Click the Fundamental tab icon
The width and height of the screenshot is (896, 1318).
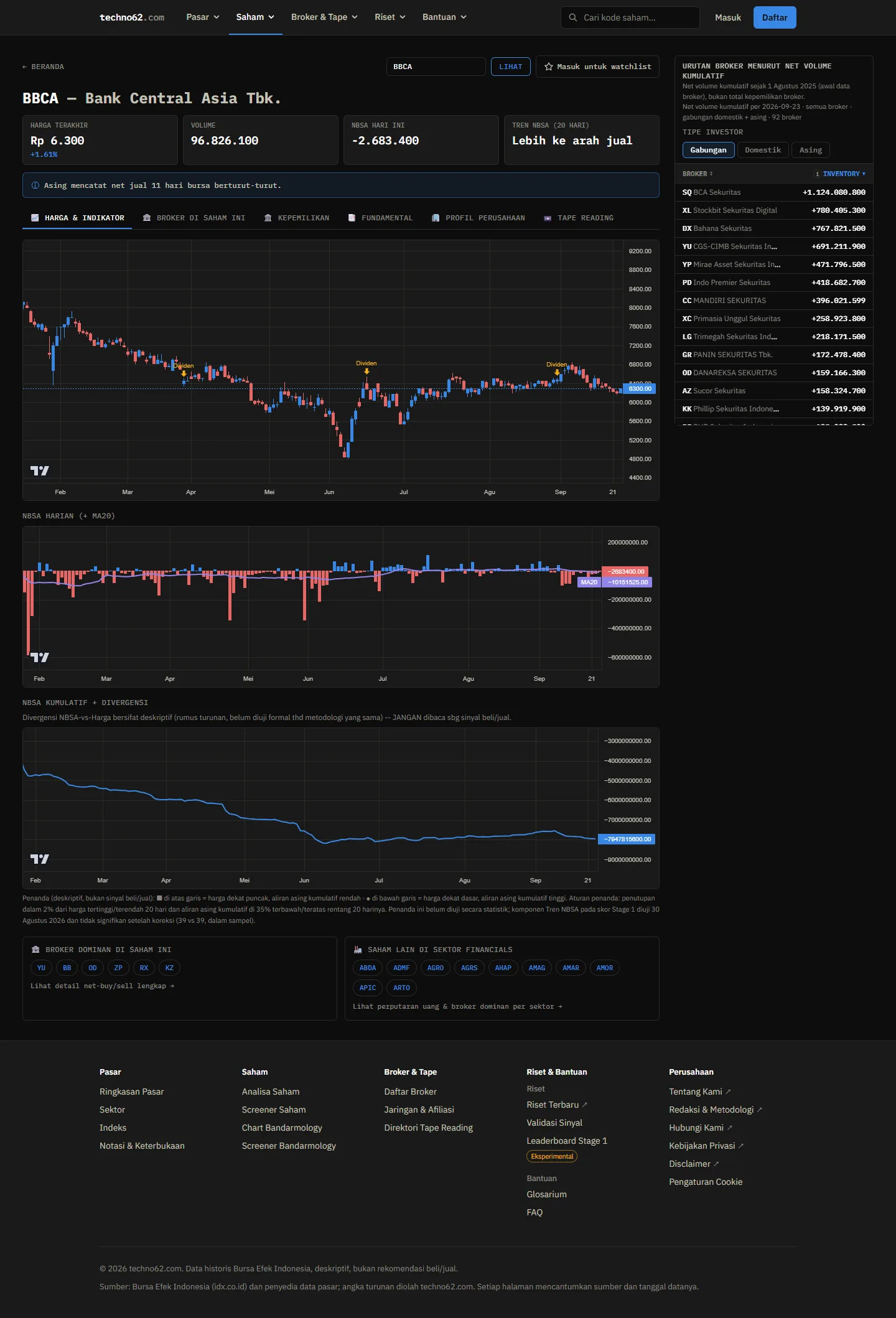click(352, 218)
